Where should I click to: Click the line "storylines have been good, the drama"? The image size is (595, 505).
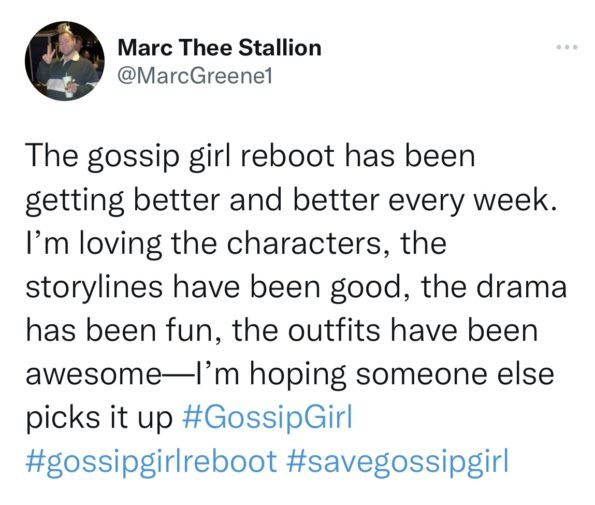click(x=296, y=287)
